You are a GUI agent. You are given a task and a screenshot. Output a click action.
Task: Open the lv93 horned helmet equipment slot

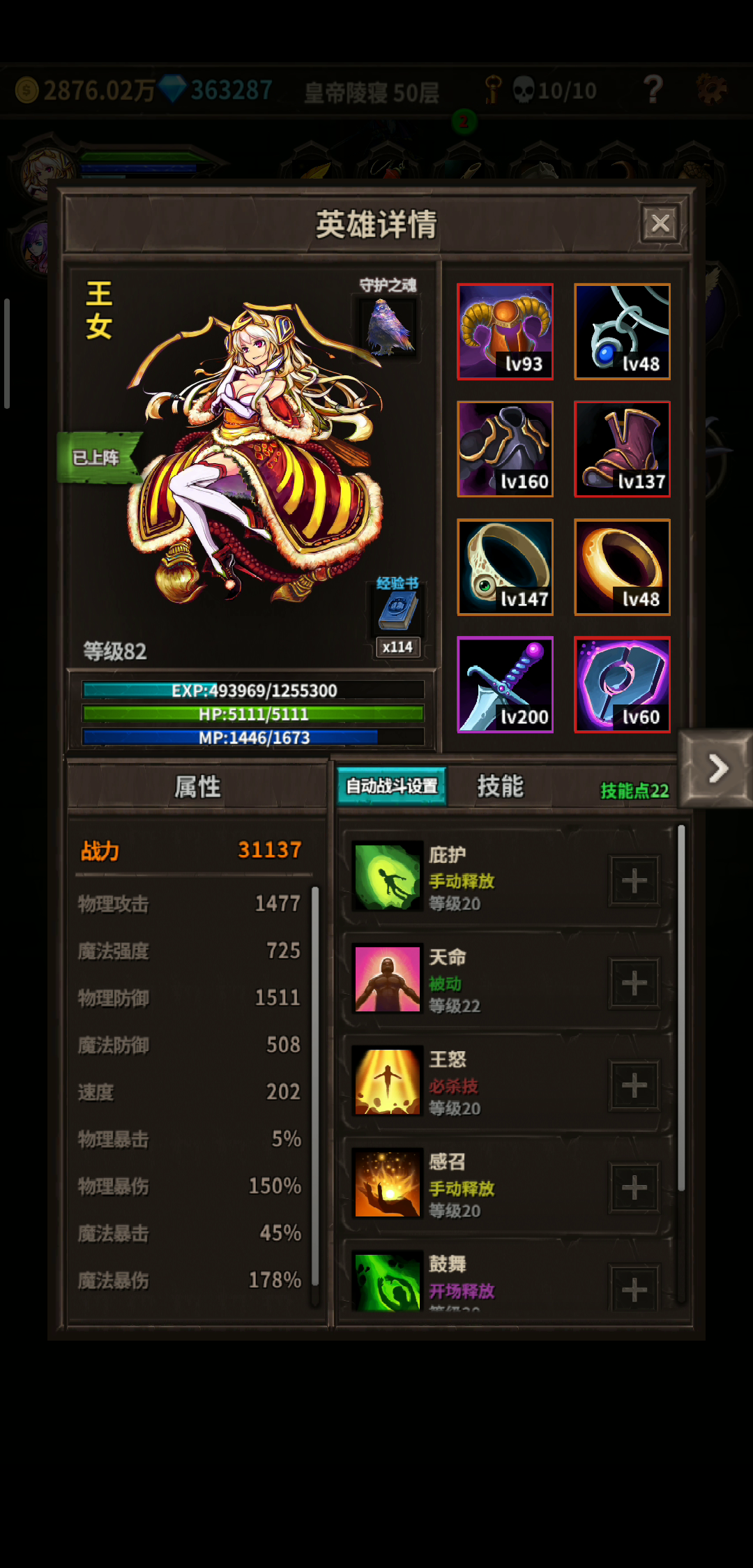(x=505, y=331)
